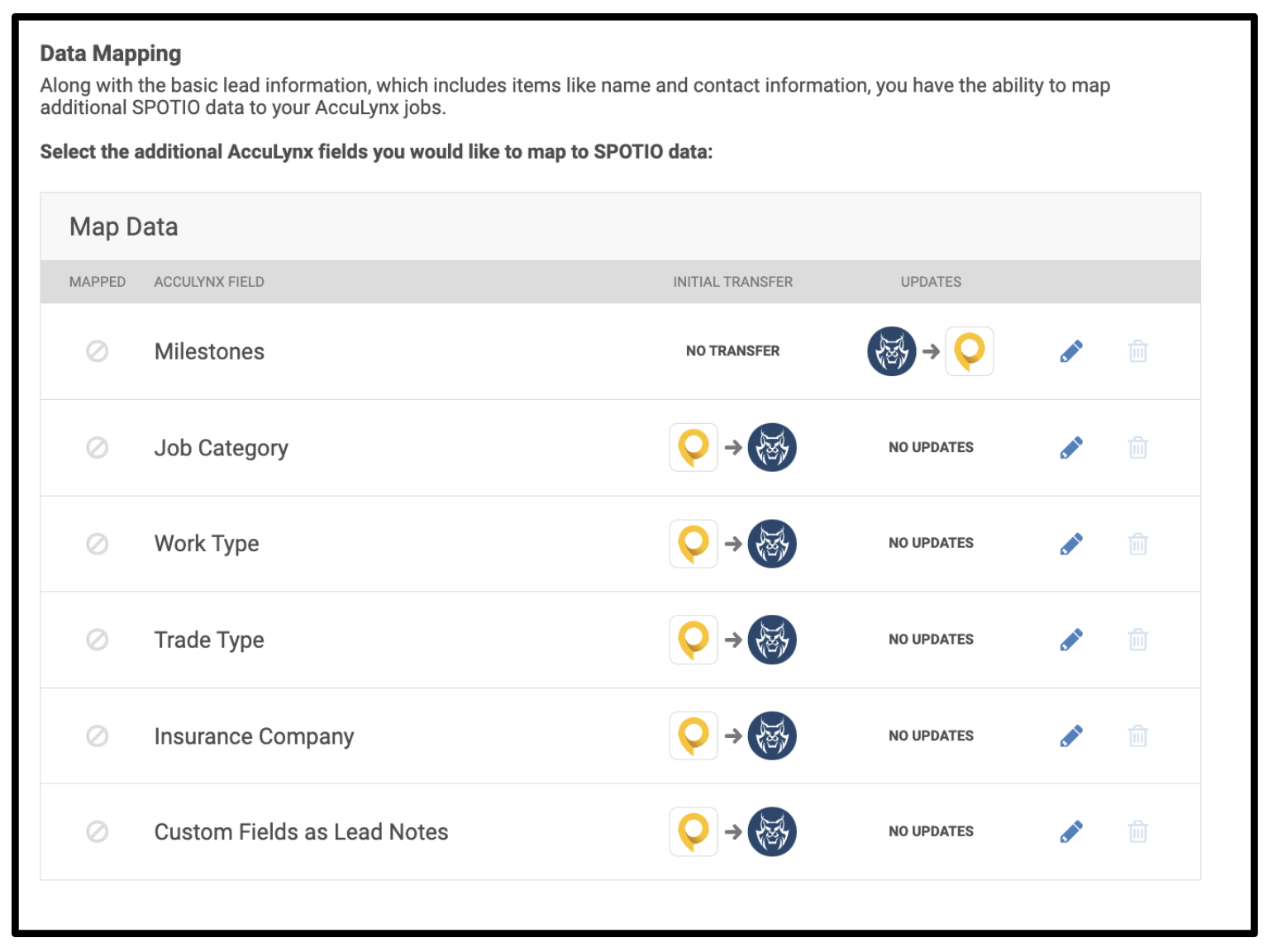Click the MAPPED column header
The image size is (1273, 952).
tap(98, 282)
